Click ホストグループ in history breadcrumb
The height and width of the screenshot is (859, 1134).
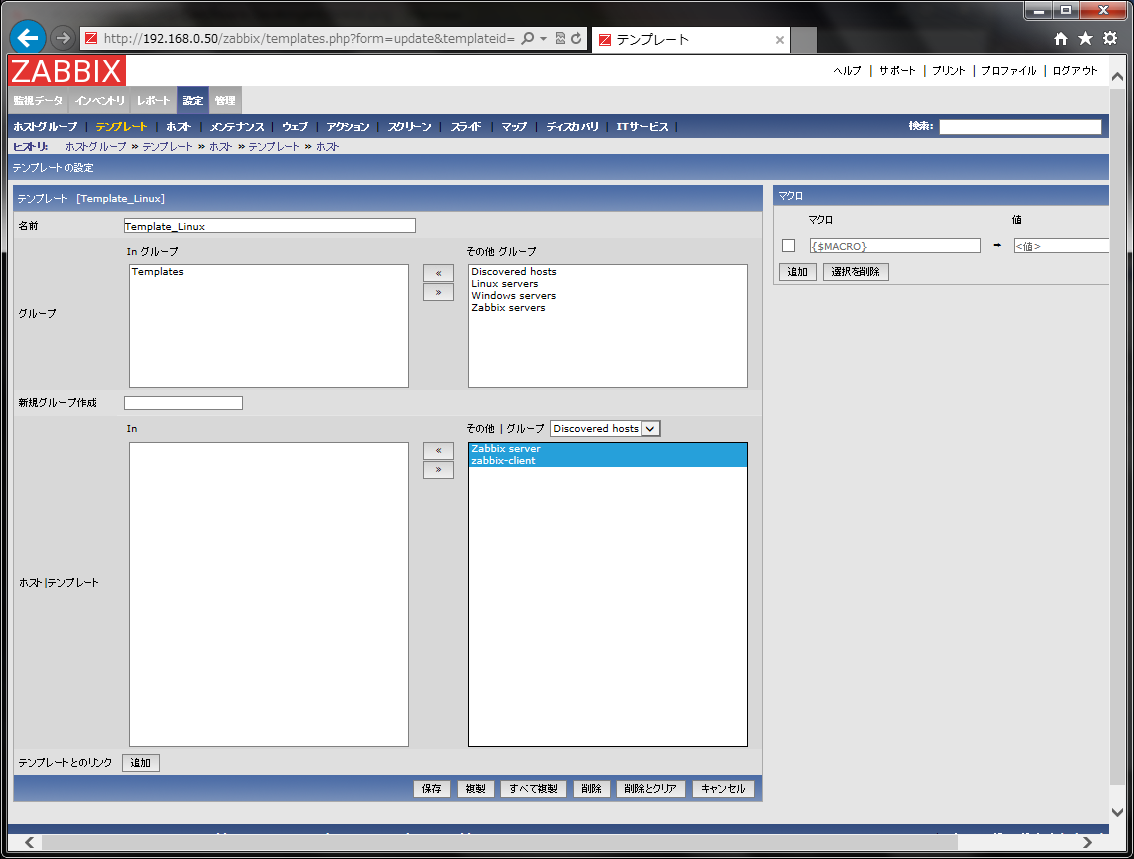(x=95, y=147)
